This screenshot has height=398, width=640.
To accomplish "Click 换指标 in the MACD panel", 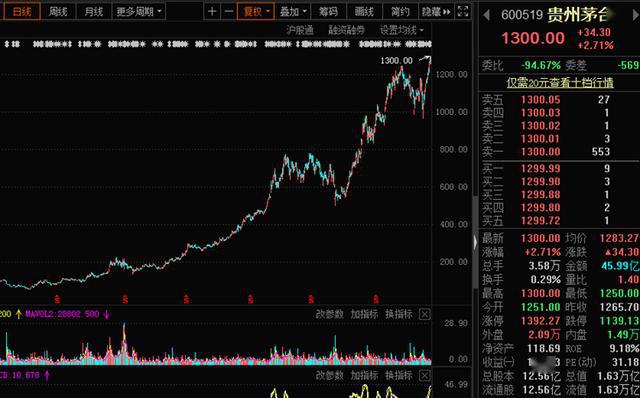I will point(399,375).
